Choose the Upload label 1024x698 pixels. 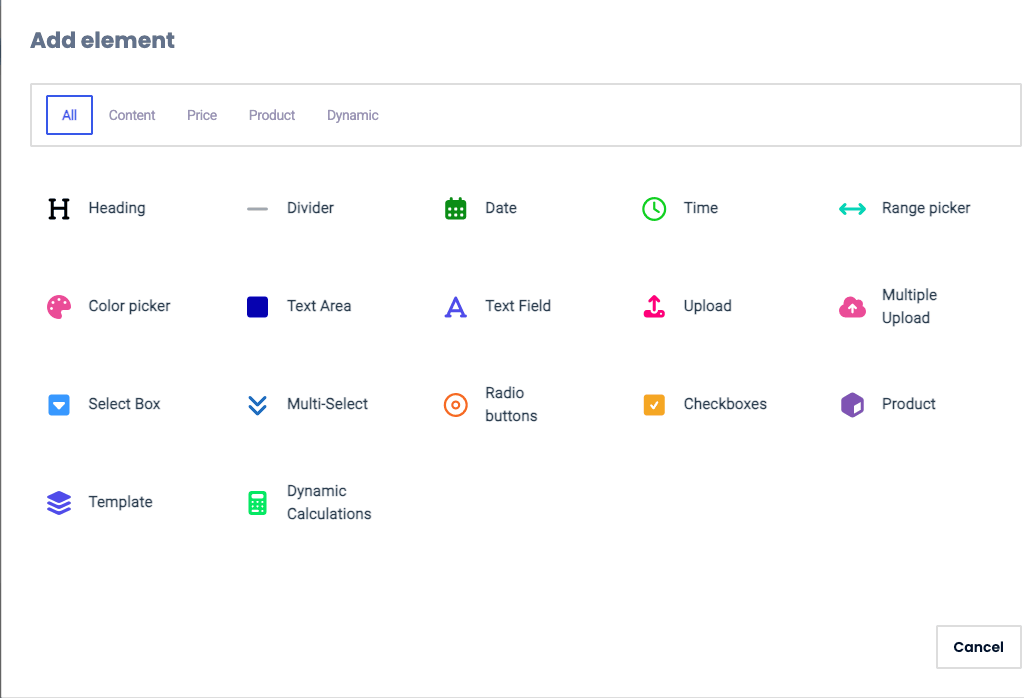coord(707,306)
